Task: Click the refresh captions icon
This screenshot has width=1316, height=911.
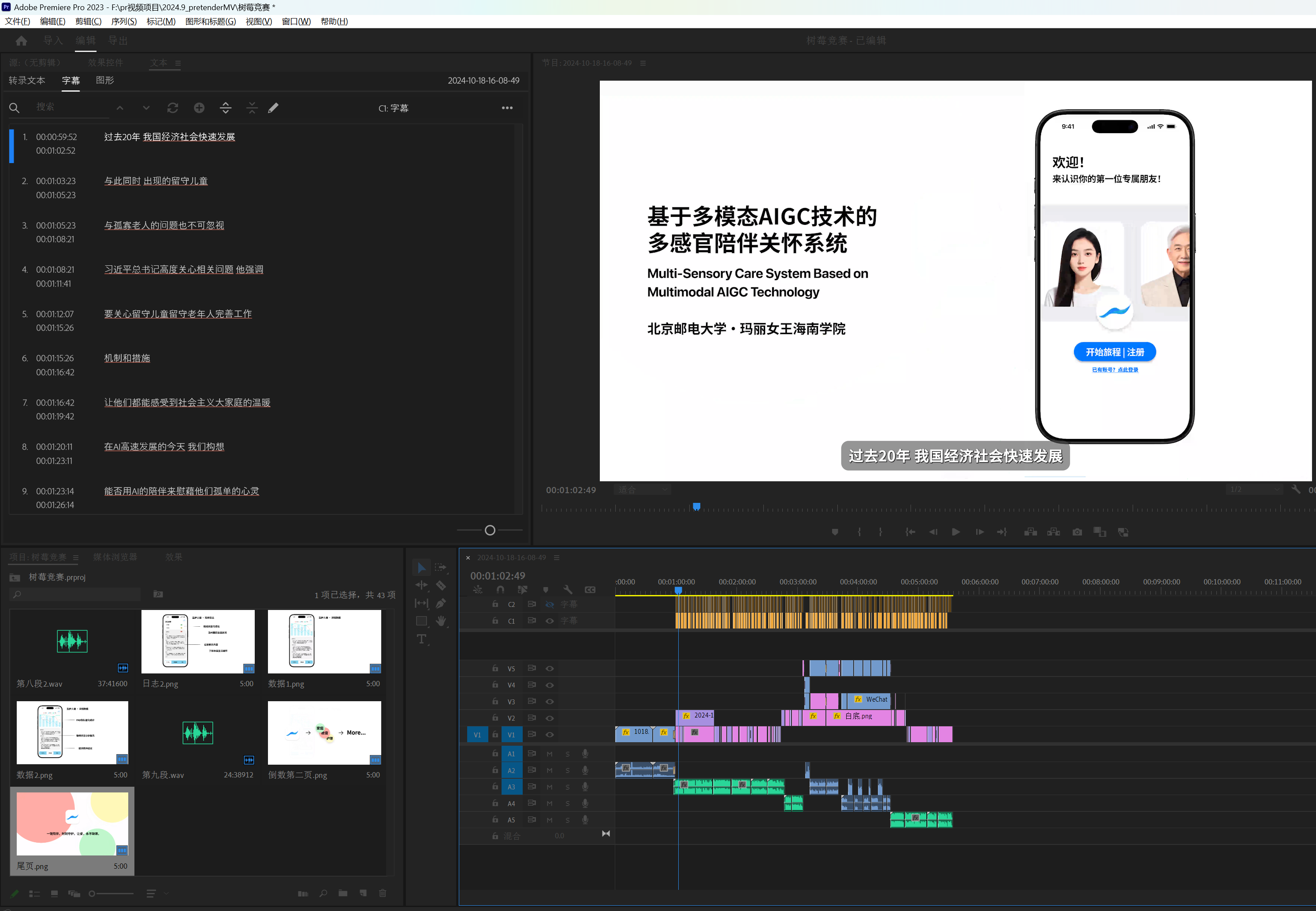Action: (172, 108)
